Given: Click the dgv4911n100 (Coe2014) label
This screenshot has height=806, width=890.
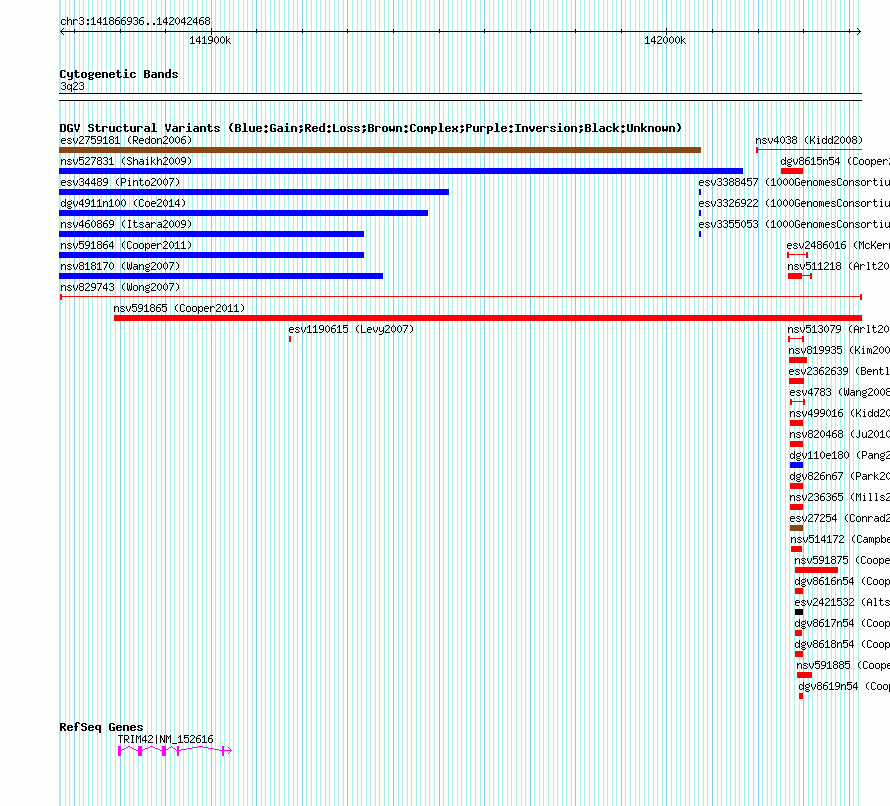Looking at the screenshot, I should click(123, 203).
